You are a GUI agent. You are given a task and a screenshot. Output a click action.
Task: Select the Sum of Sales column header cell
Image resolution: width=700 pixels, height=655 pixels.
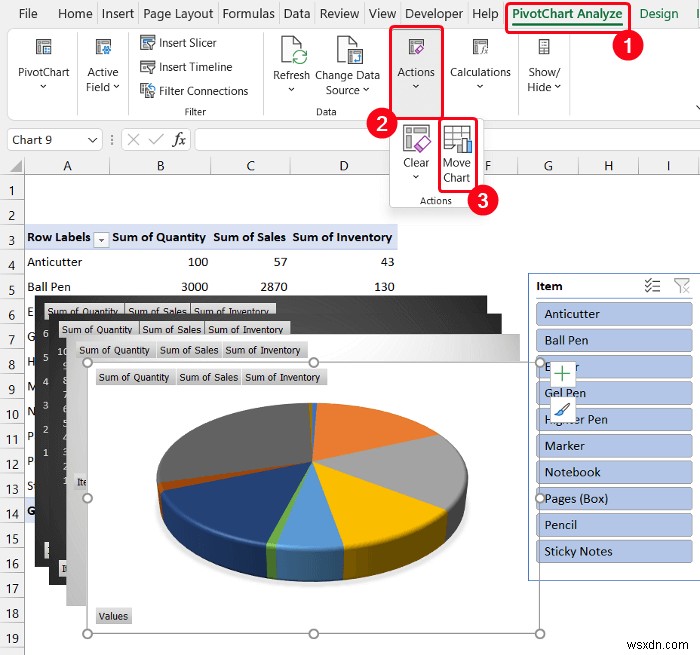(249, 237)
